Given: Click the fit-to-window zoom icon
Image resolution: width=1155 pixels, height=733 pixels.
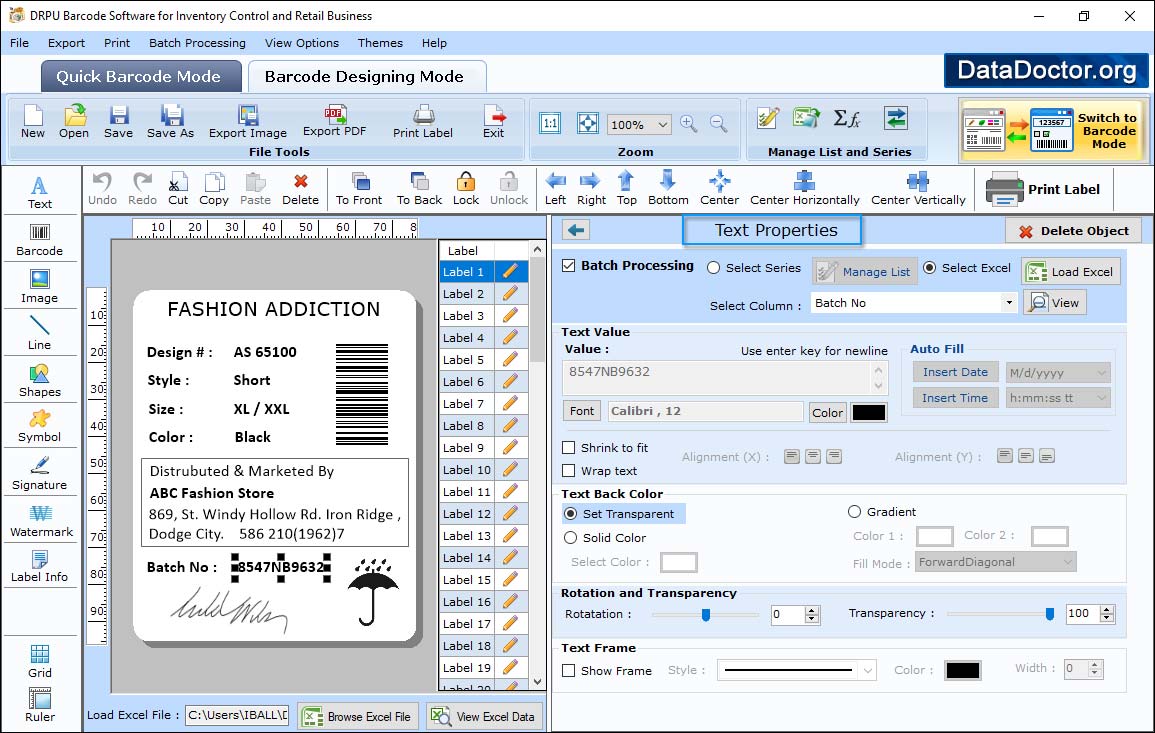Looking at the screenshot, I should [588, 123].
